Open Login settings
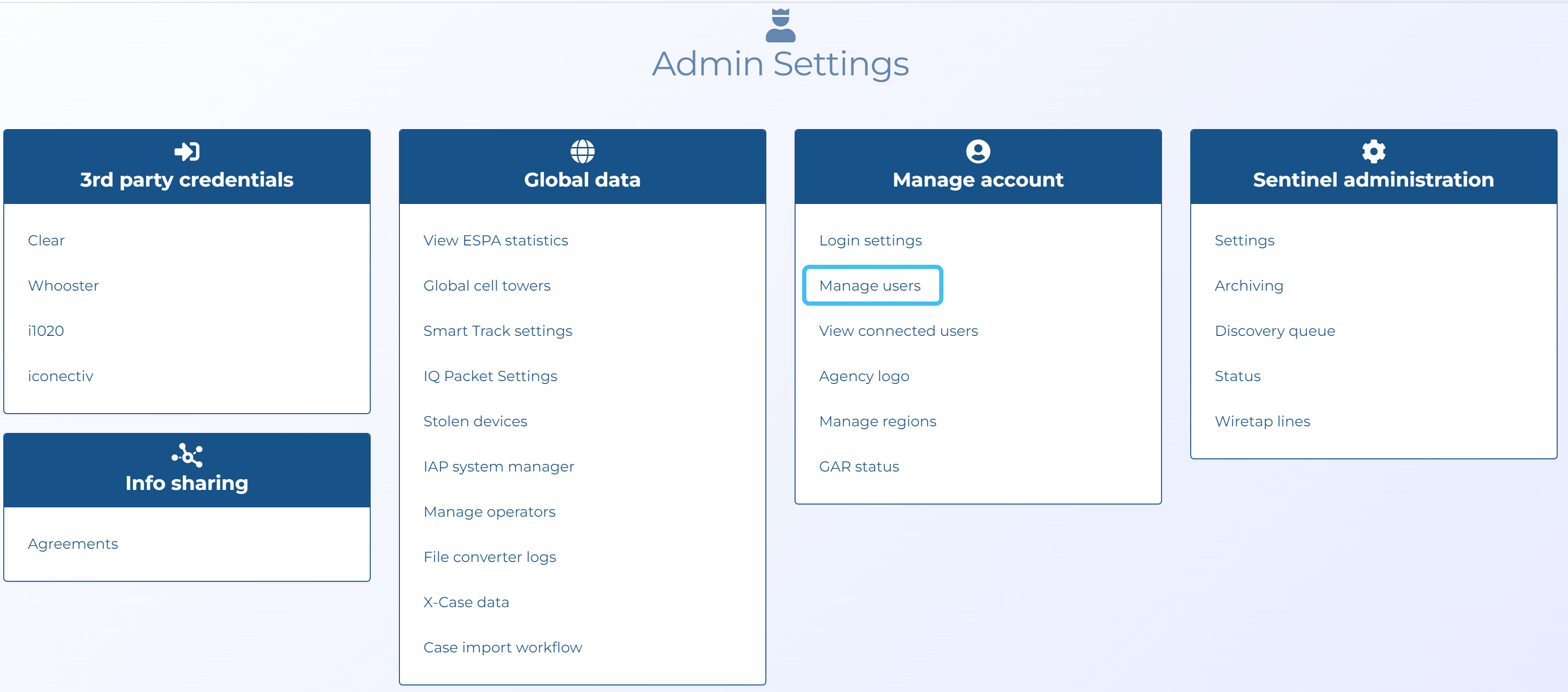 870,240
